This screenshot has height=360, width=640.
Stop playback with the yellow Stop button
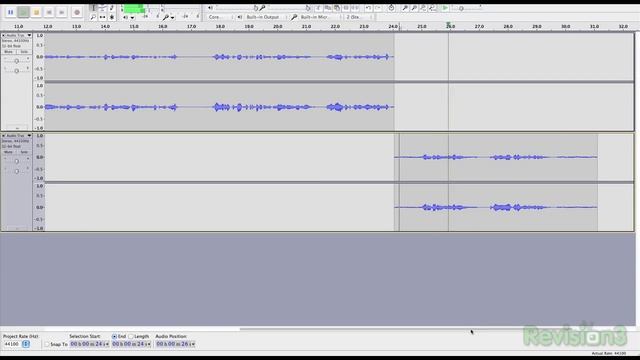[36, 12]
